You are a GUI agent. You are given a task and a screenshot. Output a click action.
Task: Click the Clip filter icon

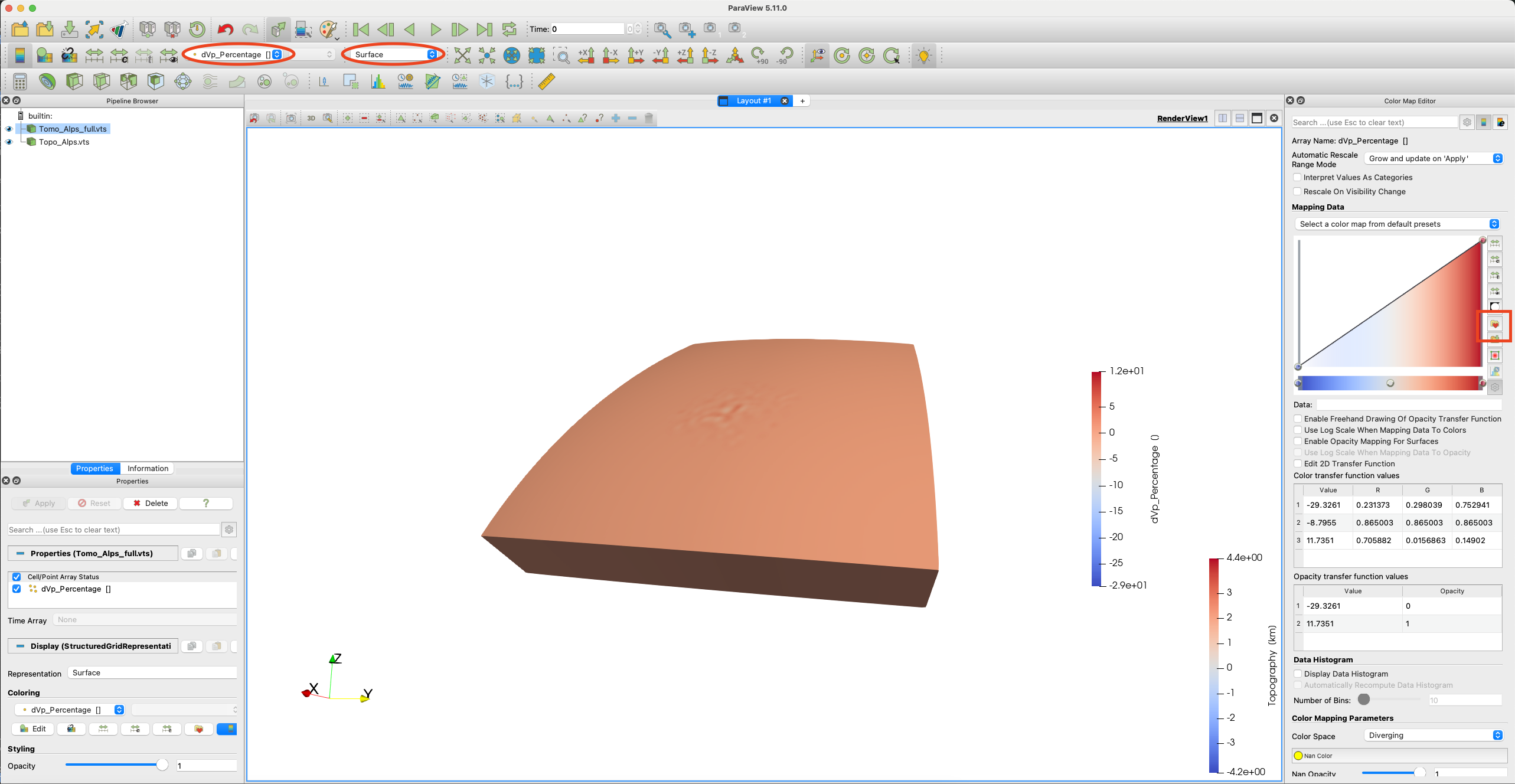coord(74,81)
